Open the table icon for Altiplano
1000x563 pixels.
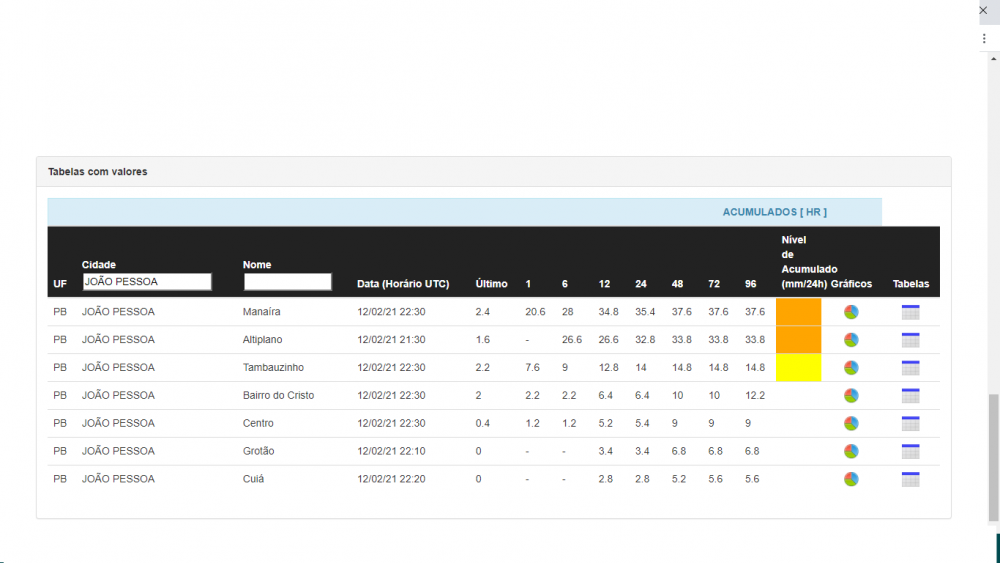[x=910, y=340]
